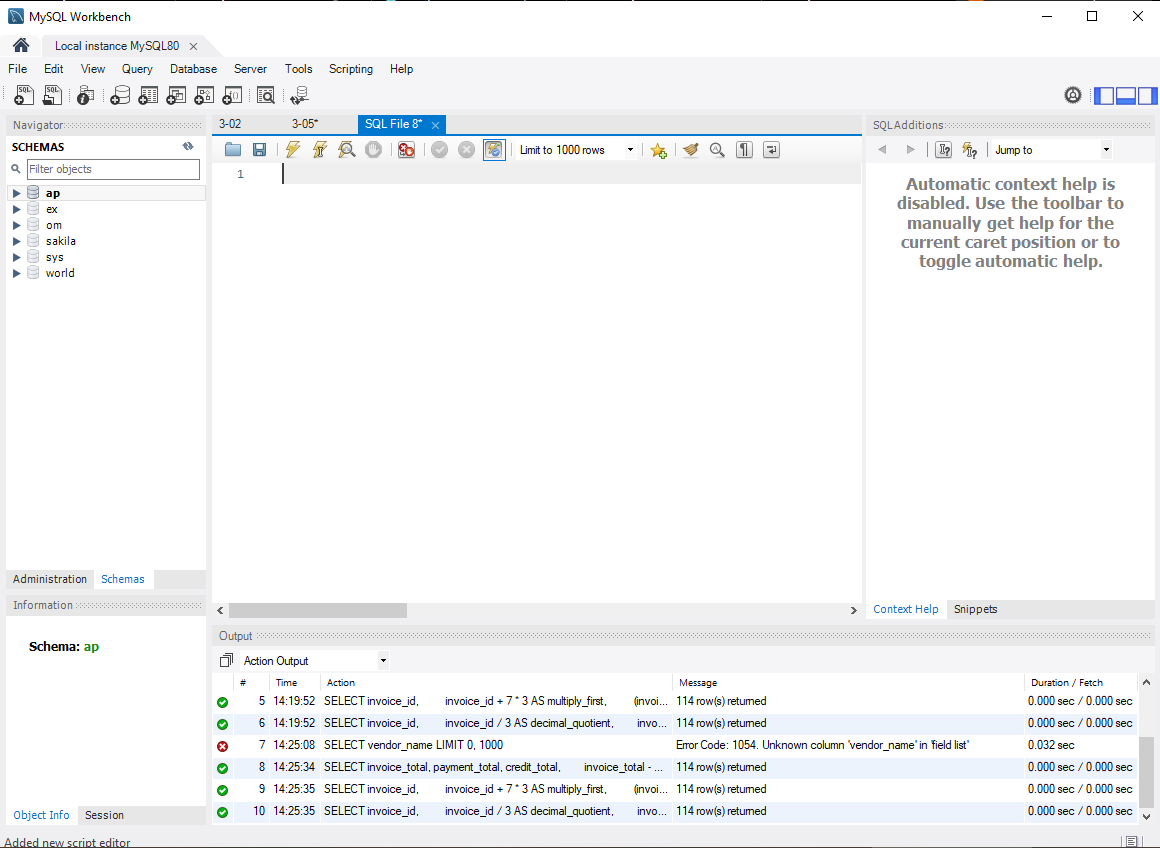Expand the sakila schema in the Navigator

[x=16, y=240]
